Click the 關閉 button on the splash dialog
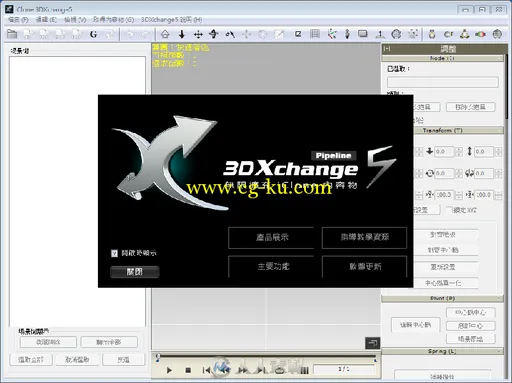Image resolution: width=512 pixels, height=383 pixels. [x=135, y=272]
